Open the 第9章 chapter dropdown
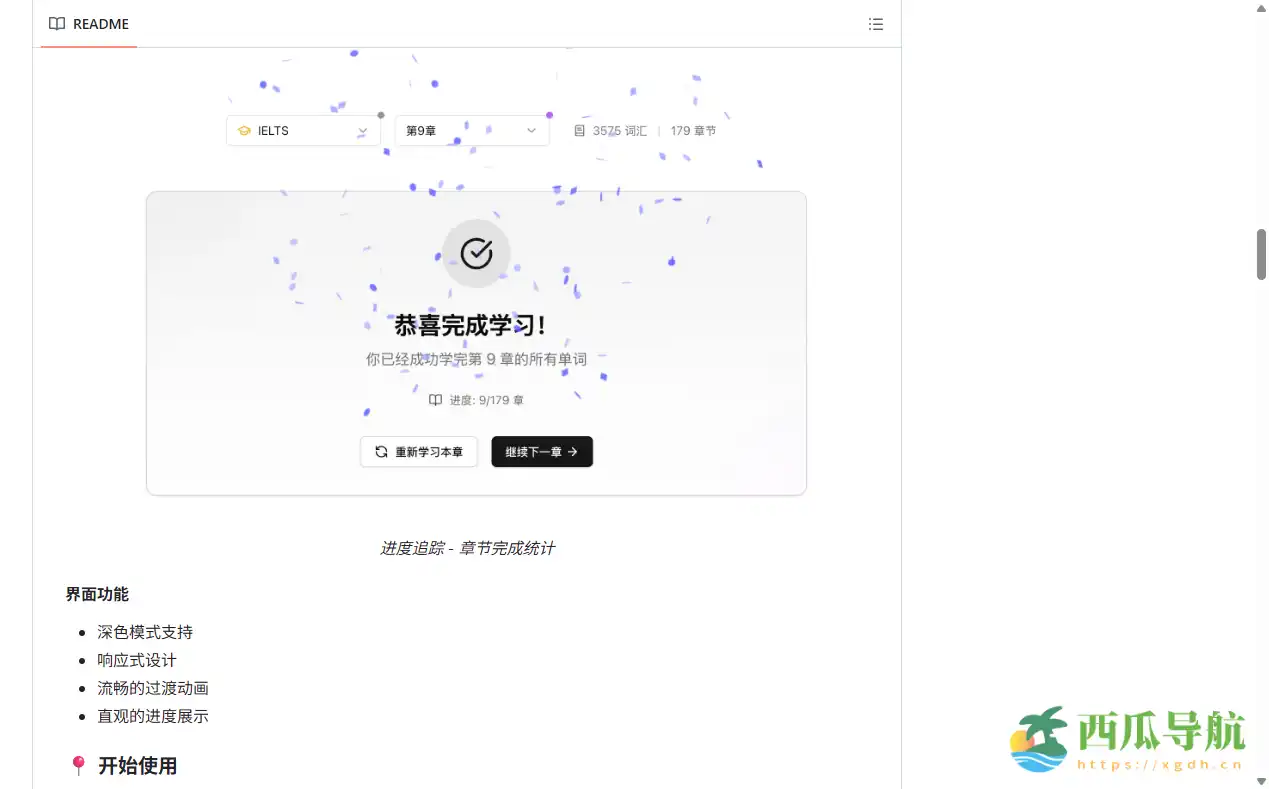This screenshot has height=789, width=1269. pyautogui.click(x=471, y=130)
